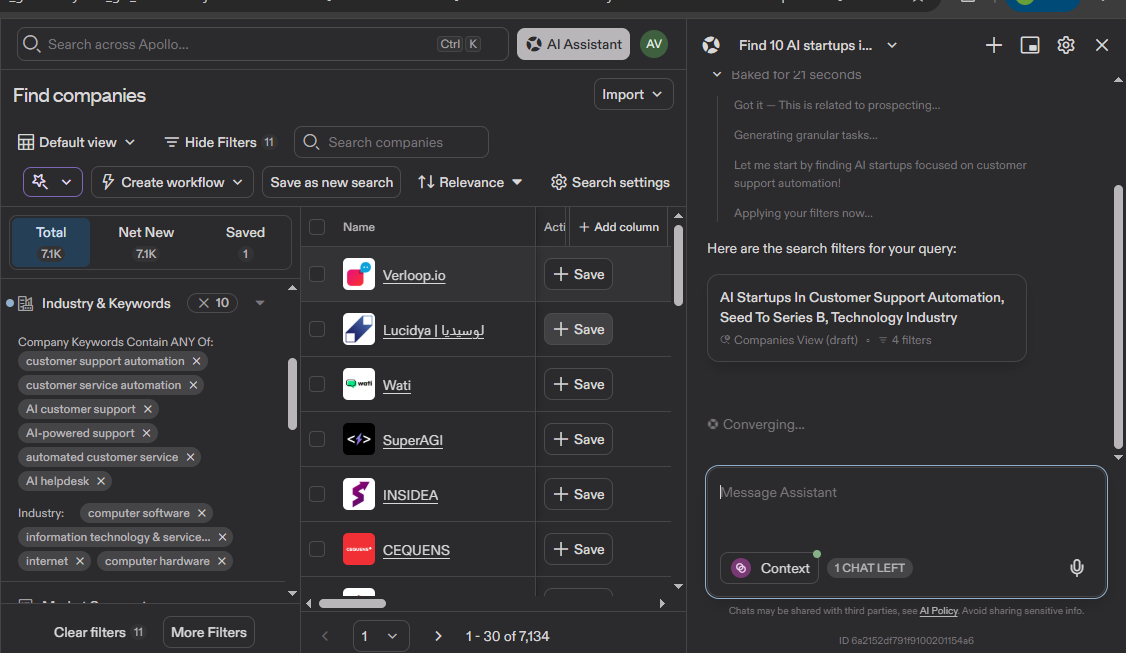This screenshot has width=1126, height=653.
Task: Open the AV user avatar menu
Action: (x=653, y=44)
